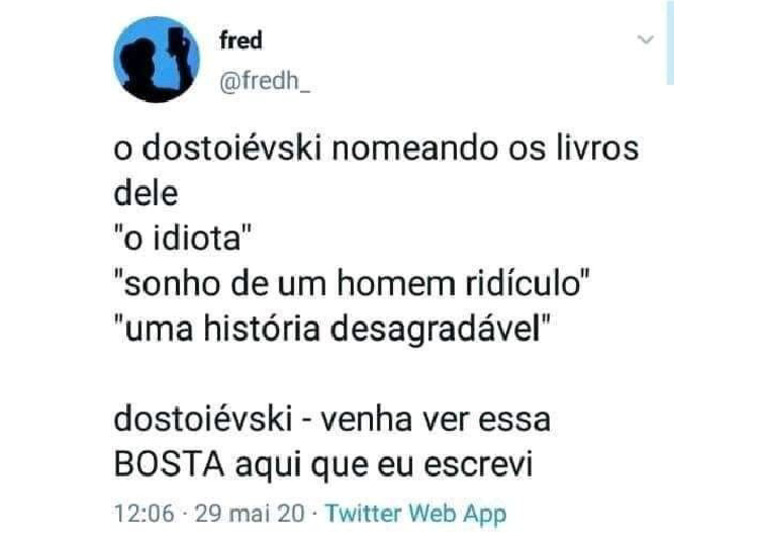Click the phone silhouette in the avatar

coord(177,42)
